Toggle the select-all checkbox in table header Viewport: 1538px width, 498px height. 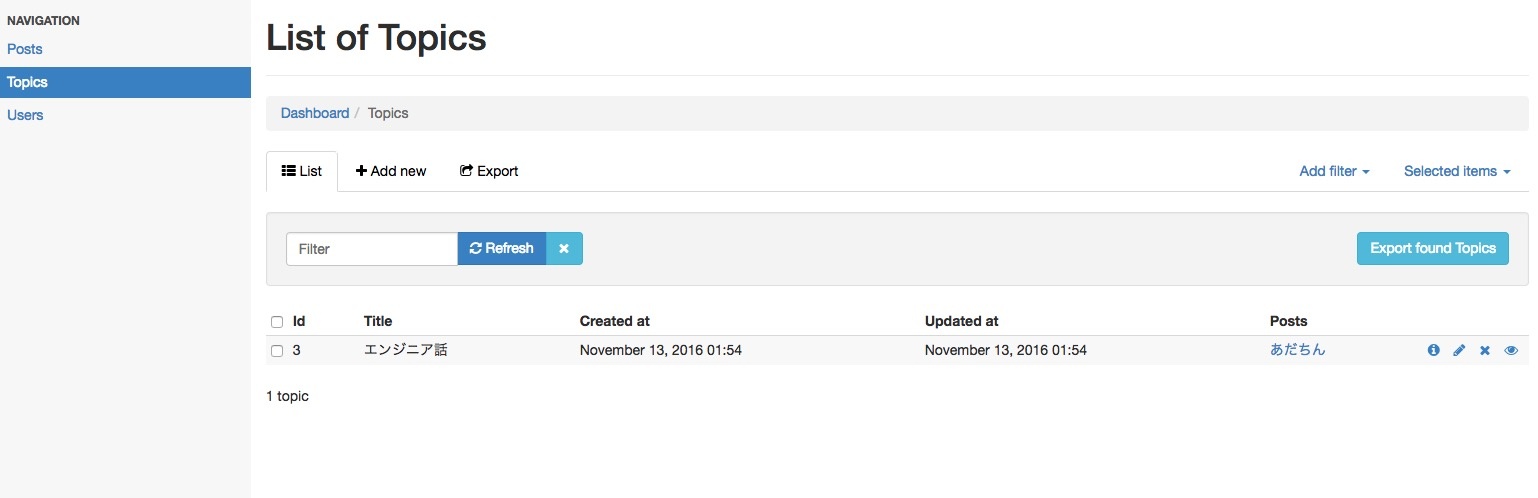pyautogui.click(x=277, y=322)
